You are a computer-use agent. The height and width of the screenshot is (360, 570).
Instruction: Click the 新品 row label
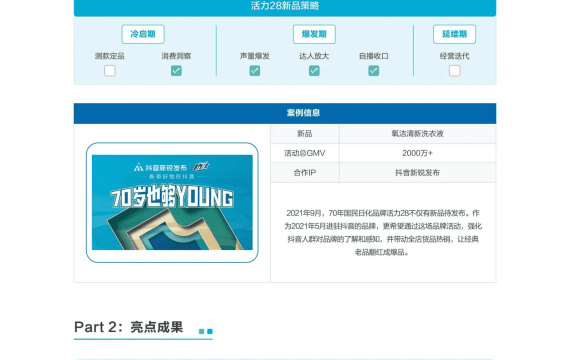coord(305,134)
